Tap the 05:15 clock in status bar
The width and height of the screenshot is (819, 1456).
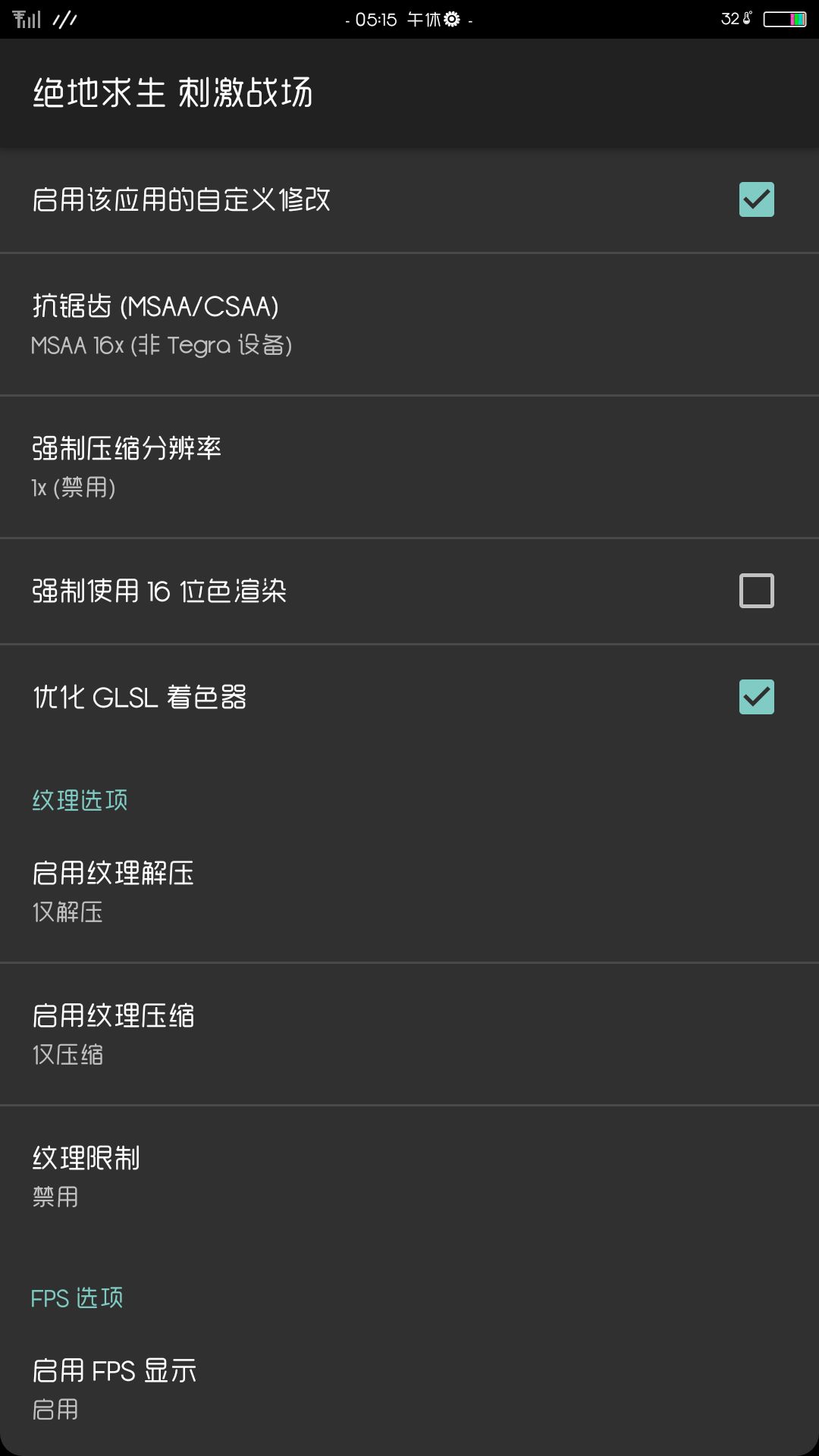coord(376,19)
